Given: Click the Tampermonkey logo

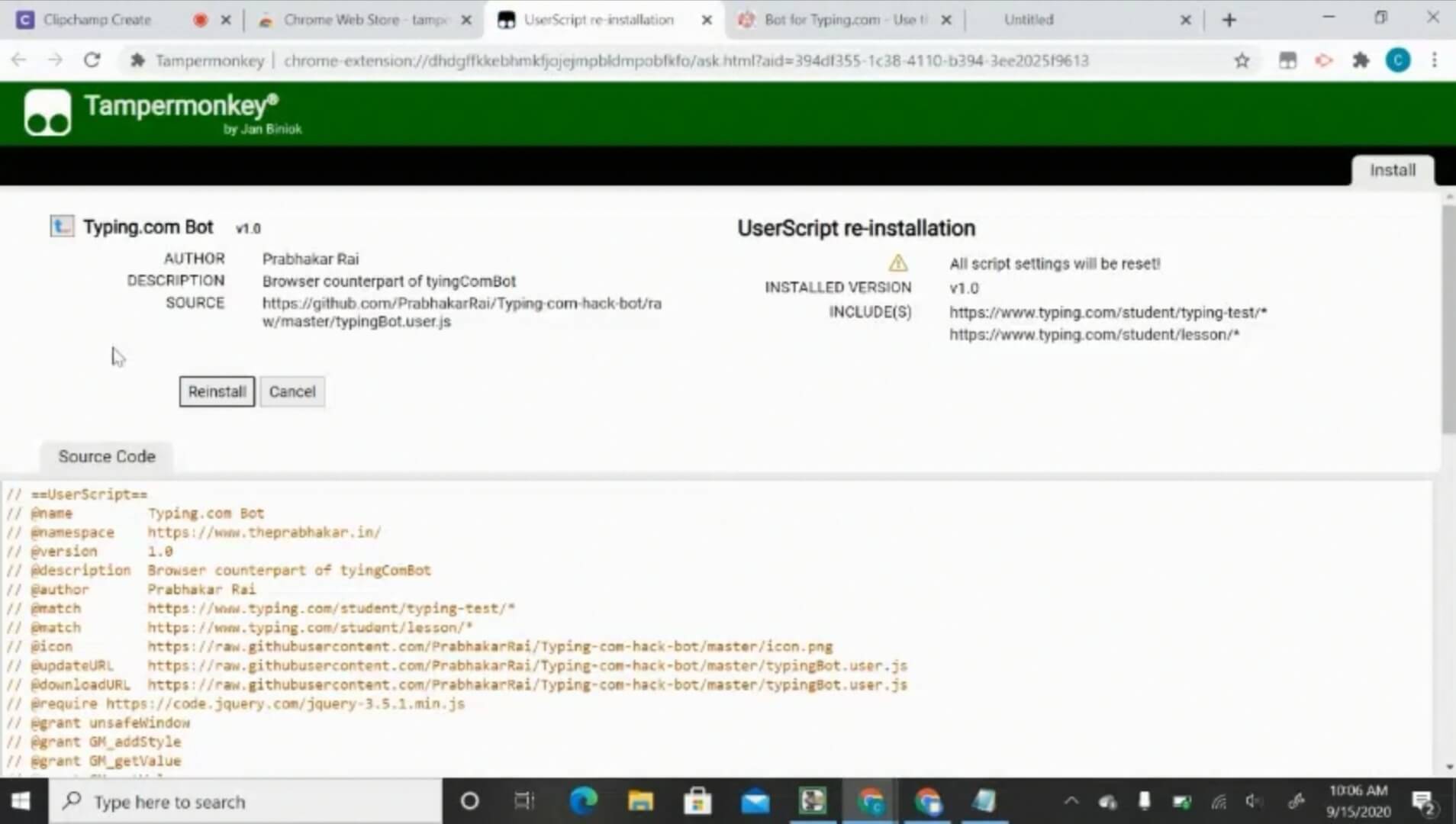Looking at the screenshot, I should click(47, 113).
